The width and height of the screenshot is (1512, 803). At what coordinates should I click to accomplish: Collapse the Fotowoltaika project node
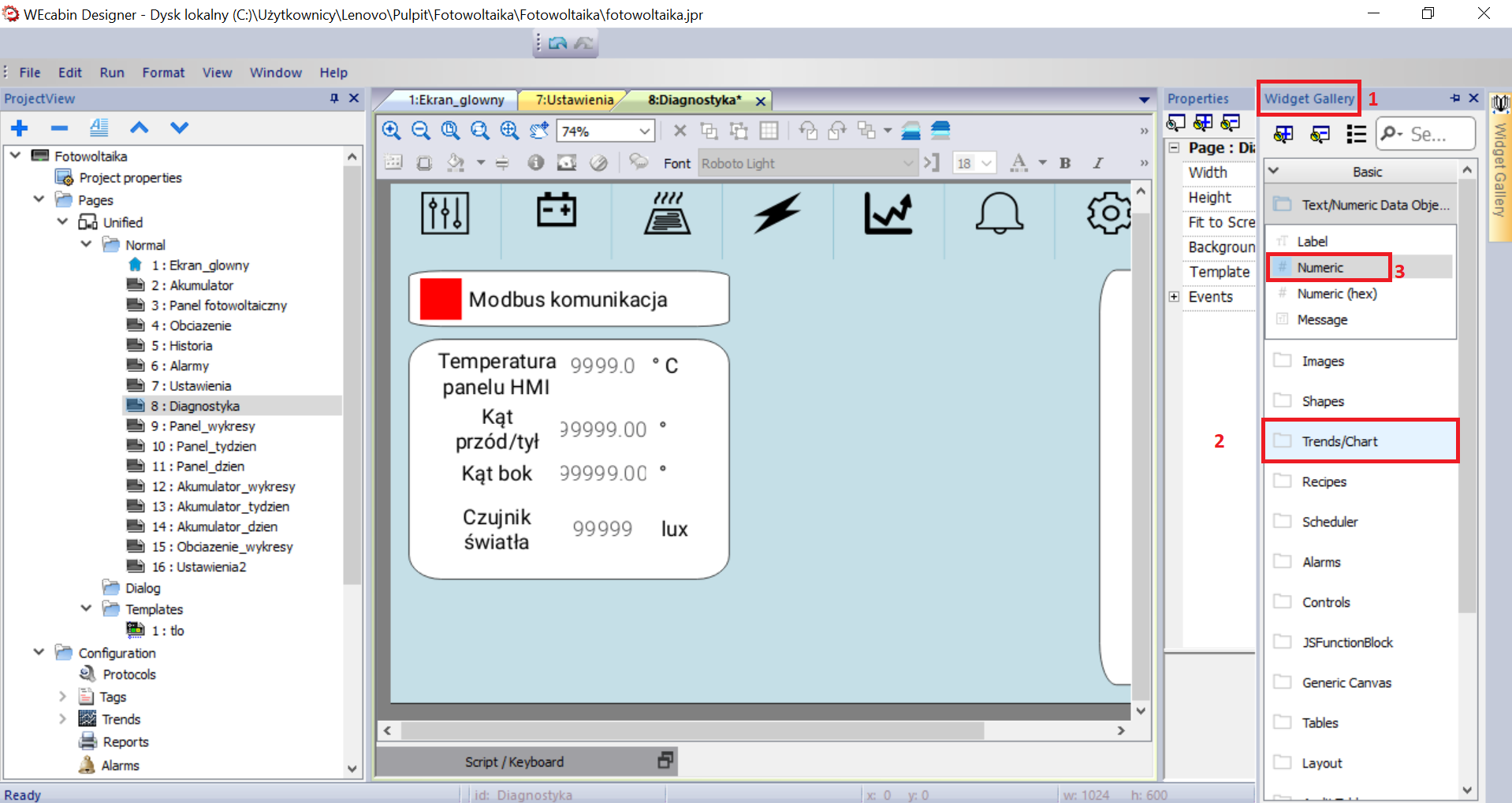[x=16, y=155]
